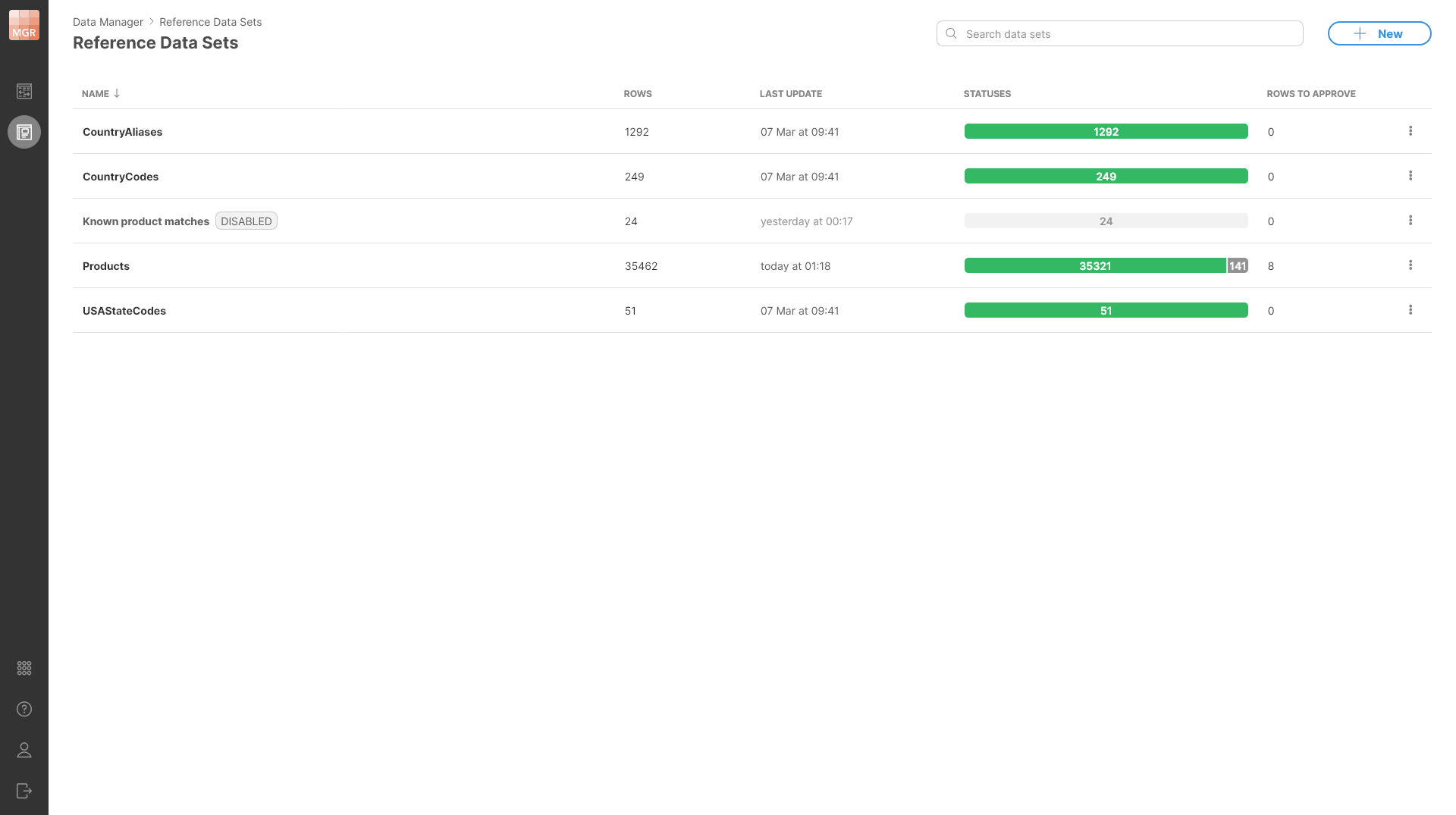Click the logout icon at the bottom
The image size is (1456, 815).
[x=24, y=791]
